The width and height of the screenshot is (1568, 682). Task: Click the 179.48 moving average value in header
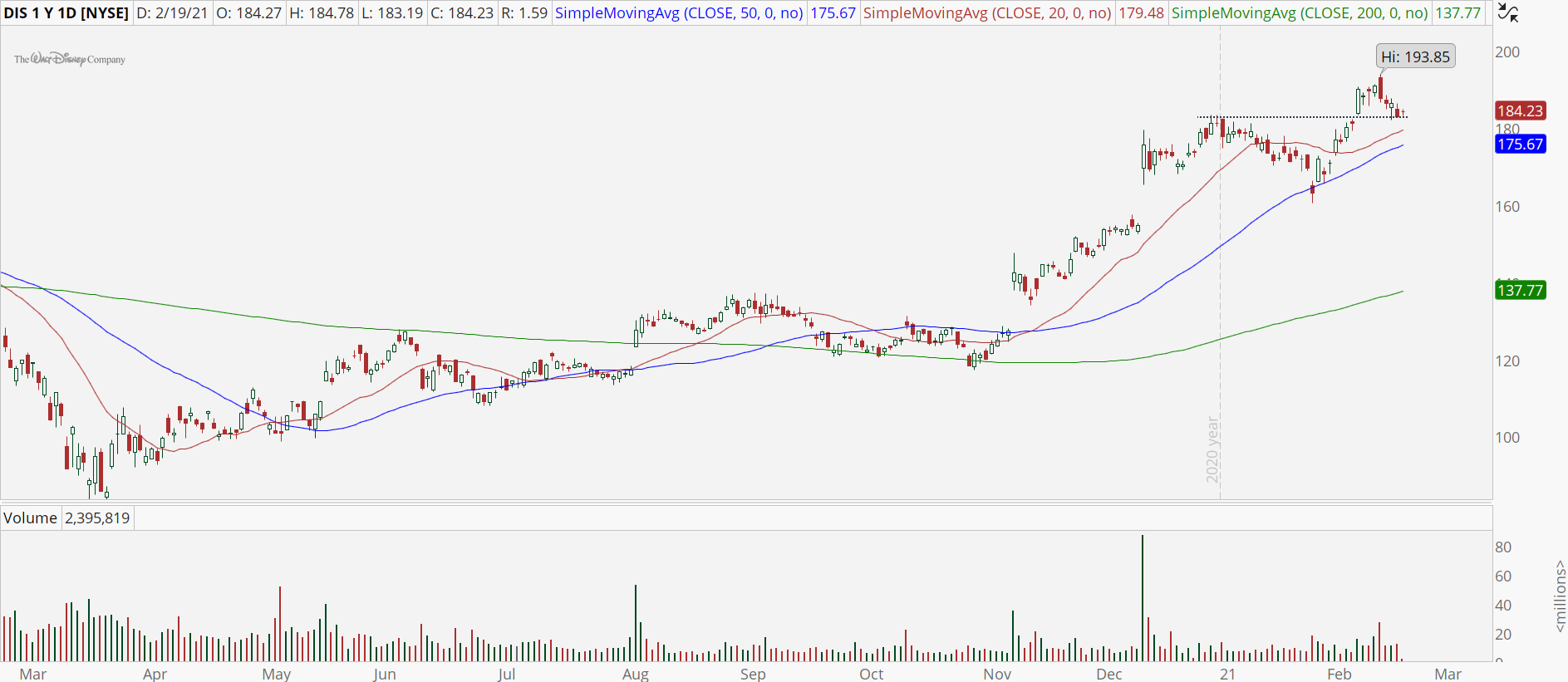1141,13
